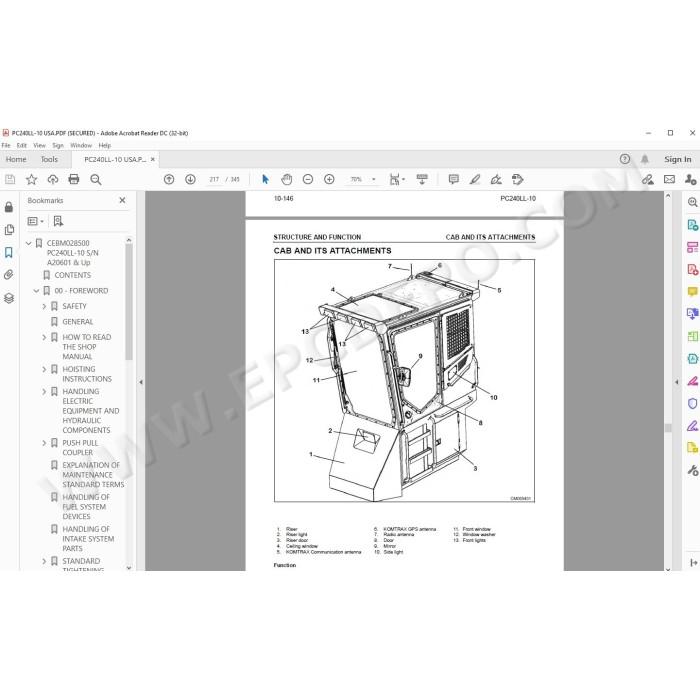Image resolution: width=700 pixels, height=700 pixels.
Task: Open the Sign menu
Action: (x=58, y=146)
